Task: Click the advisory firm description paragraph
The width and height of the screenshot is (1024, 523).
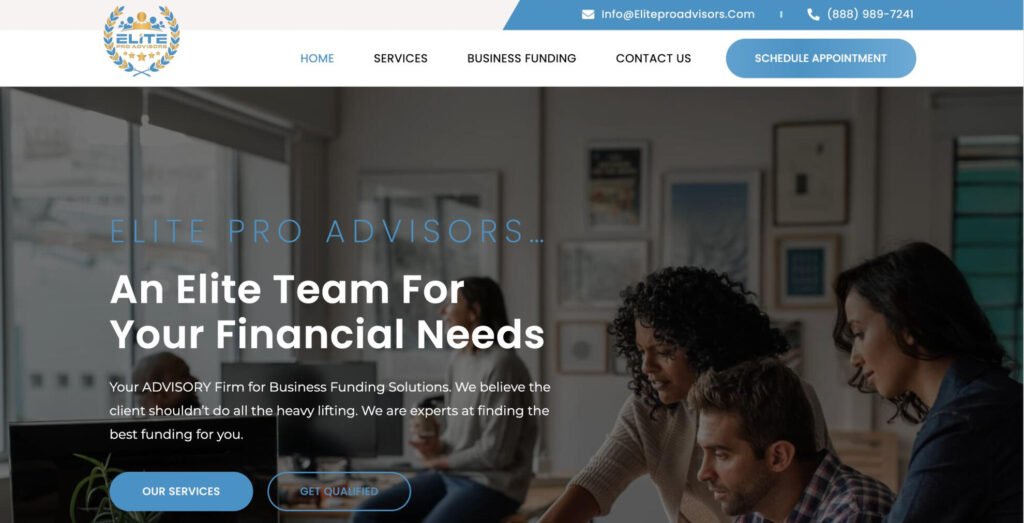Action: 330,411
